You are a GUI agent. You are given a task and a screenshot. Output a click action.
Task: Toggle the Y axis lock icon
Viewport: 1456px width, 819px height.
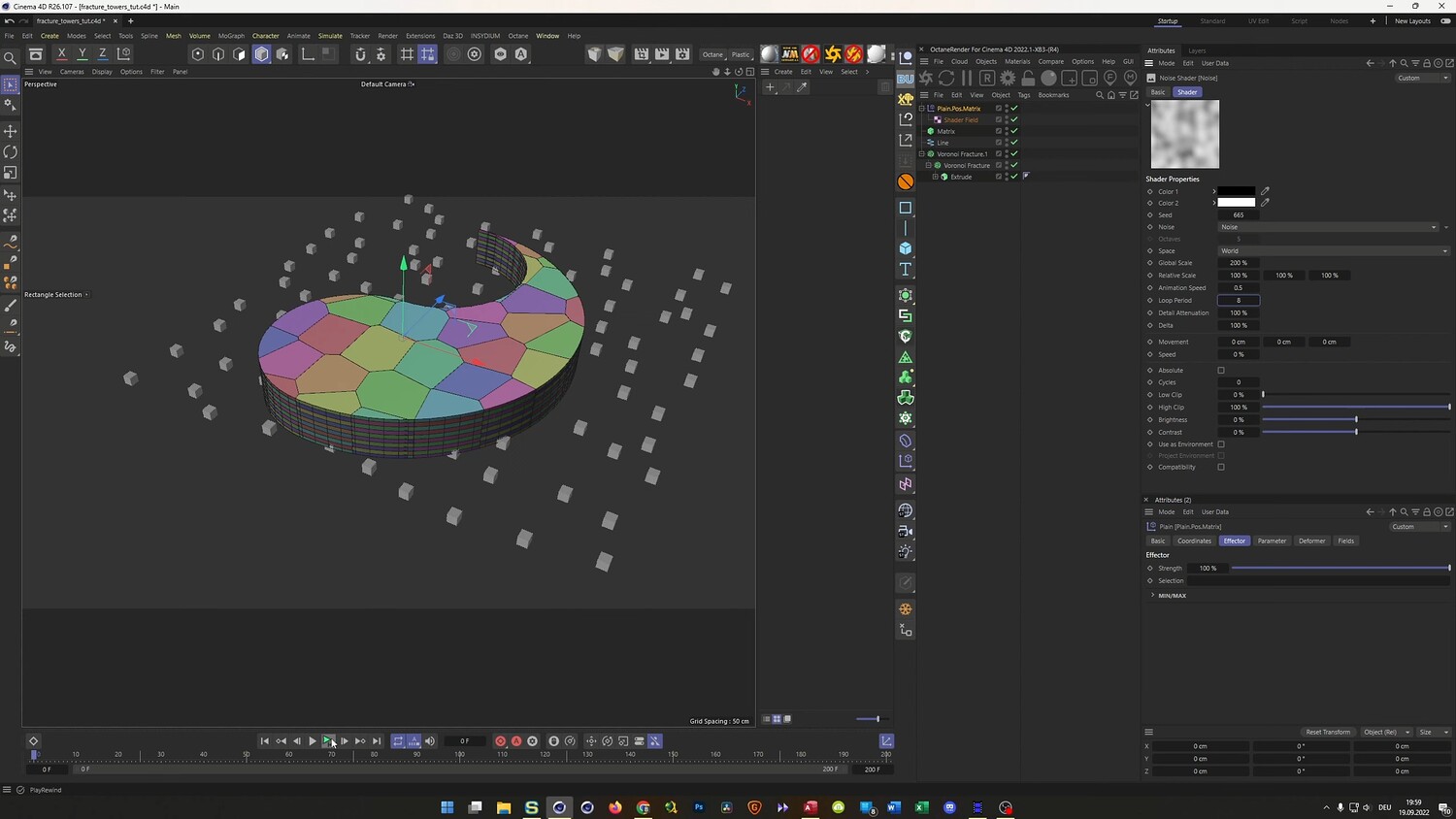82,54
